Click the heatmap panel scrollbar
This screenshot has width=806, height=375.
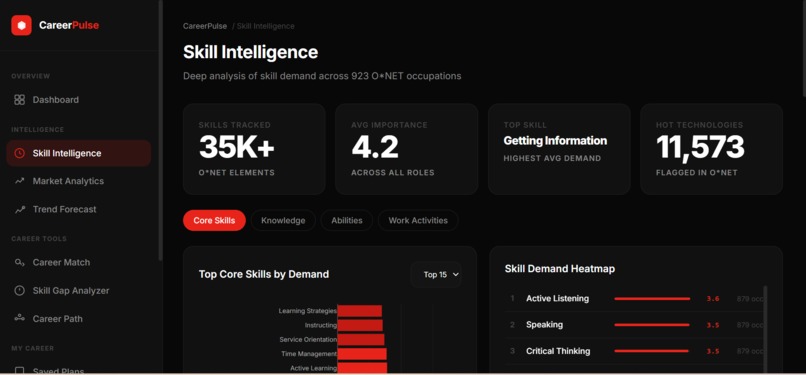765,328
